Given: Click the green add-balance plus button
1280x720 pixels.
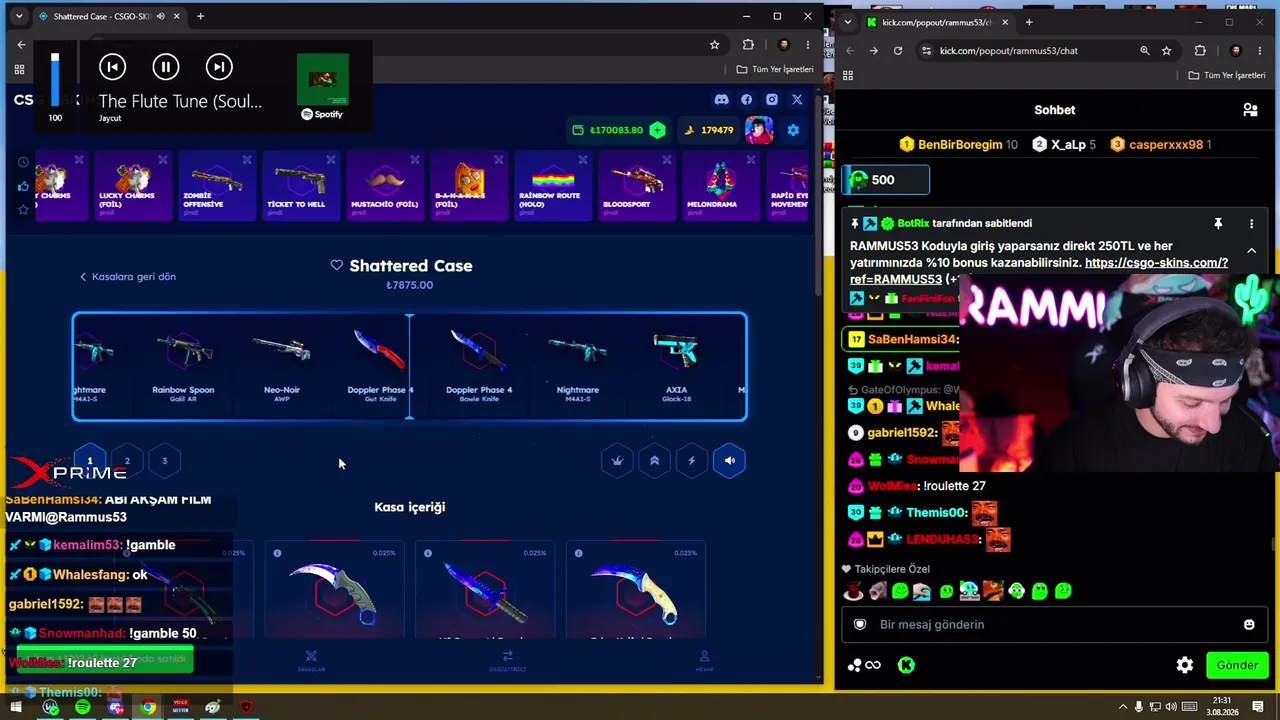Looking at the screenshot, I should [x=657, y=130].
